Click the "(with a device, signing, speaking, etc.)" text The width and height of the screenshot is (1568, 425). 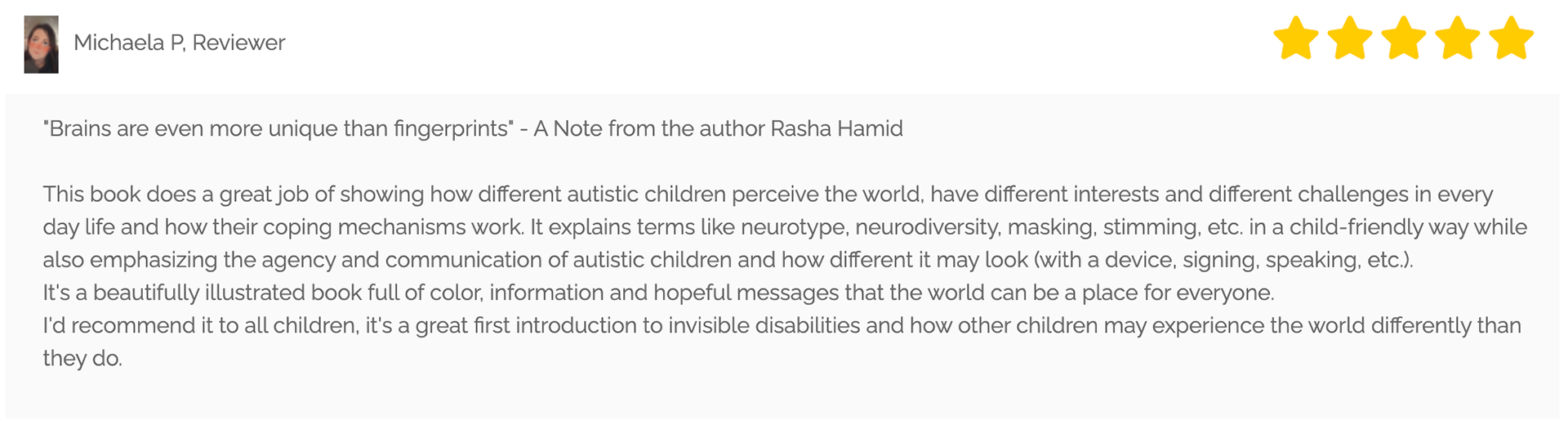point(1223,260)
